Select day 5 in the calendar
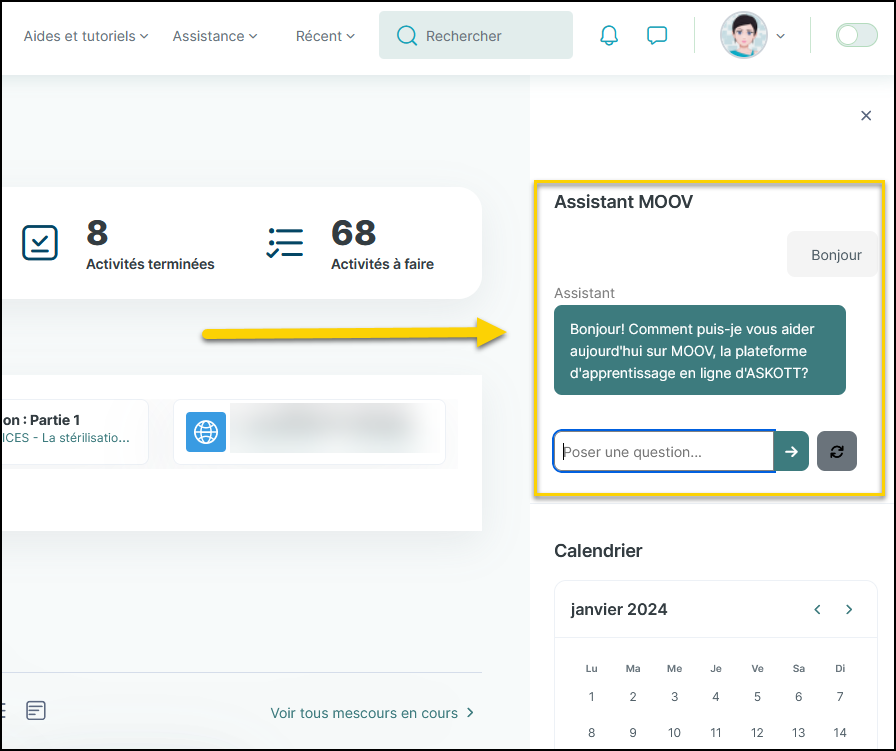This screenshot has height=751, width=896. [757, 697]
